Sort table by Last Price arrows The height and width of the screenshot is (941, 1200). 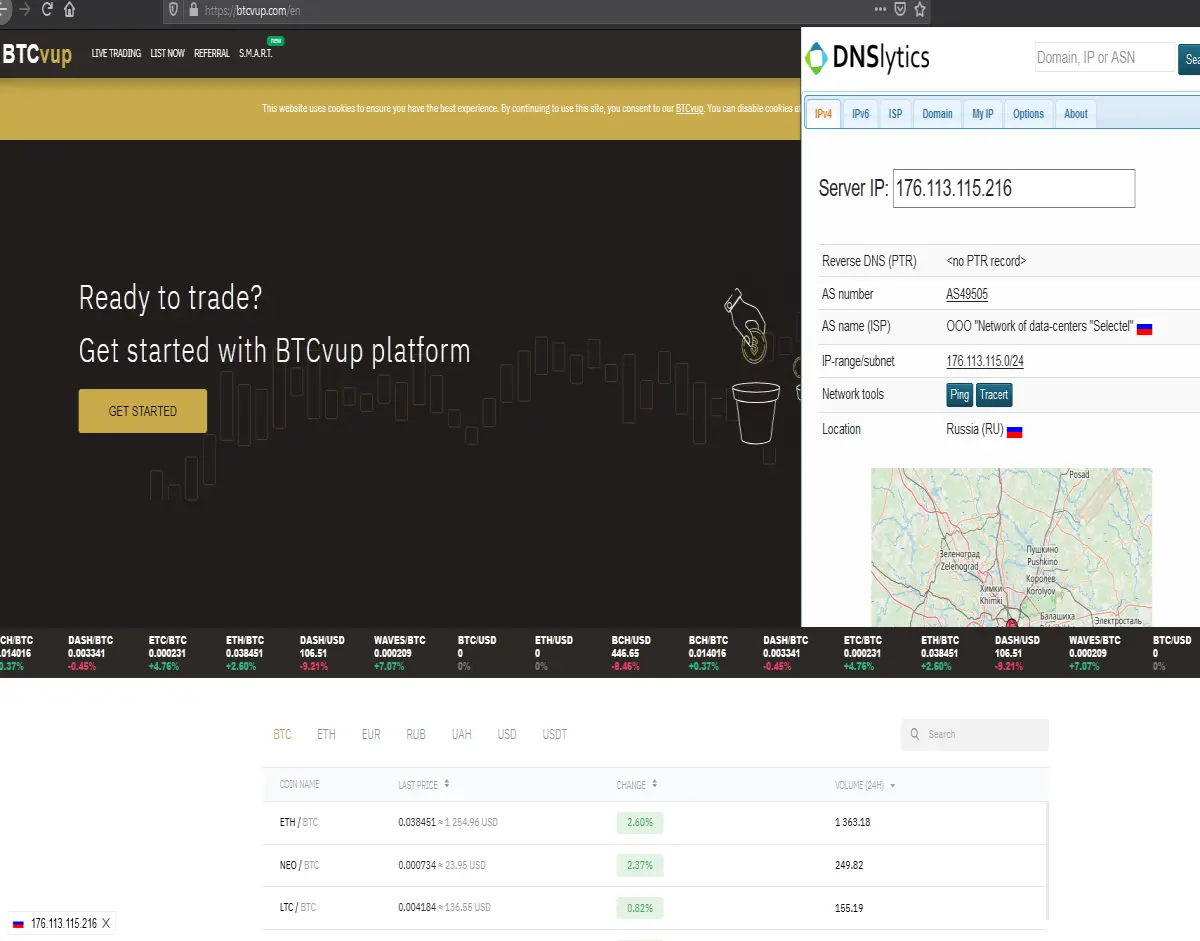(x=446, y=785)
